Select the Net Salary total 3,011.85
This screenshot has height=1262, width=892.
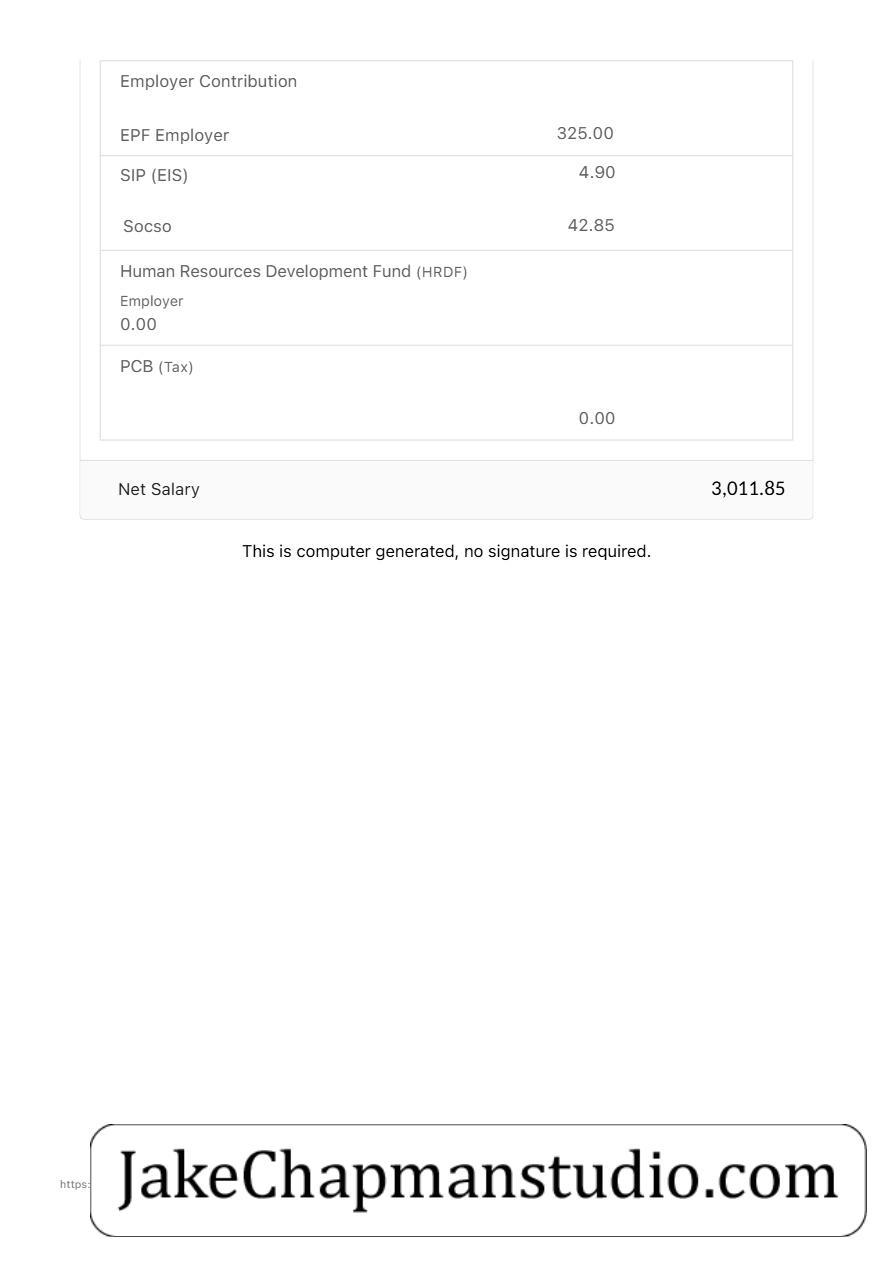pyautogui.click(x=748, y=489)
